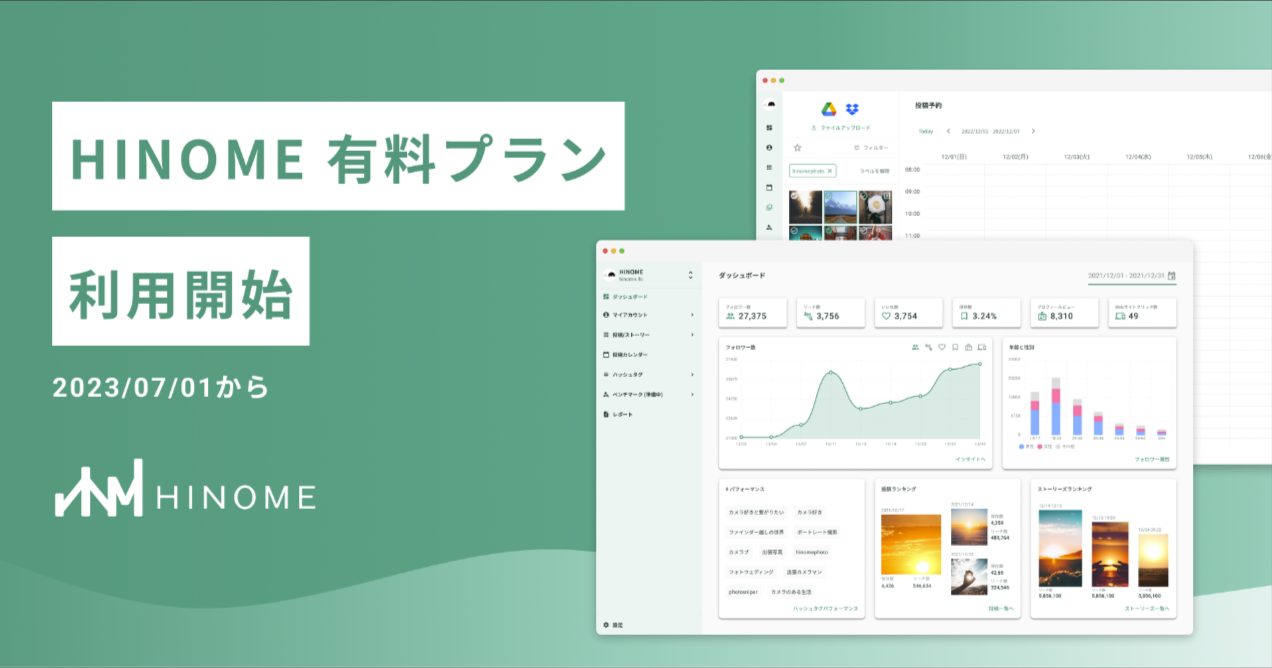Open the フィルター option in back window
This screenshot has height=668, width=1272.
pos(870,148)
